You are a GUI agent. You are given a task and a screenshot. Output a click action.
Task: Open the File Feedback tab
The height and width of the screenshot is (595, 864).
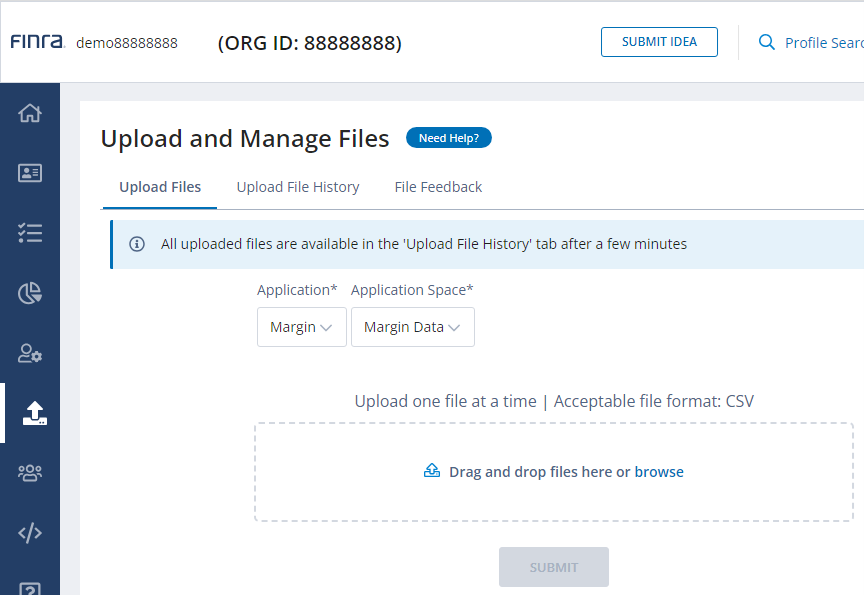coord(438,187)
